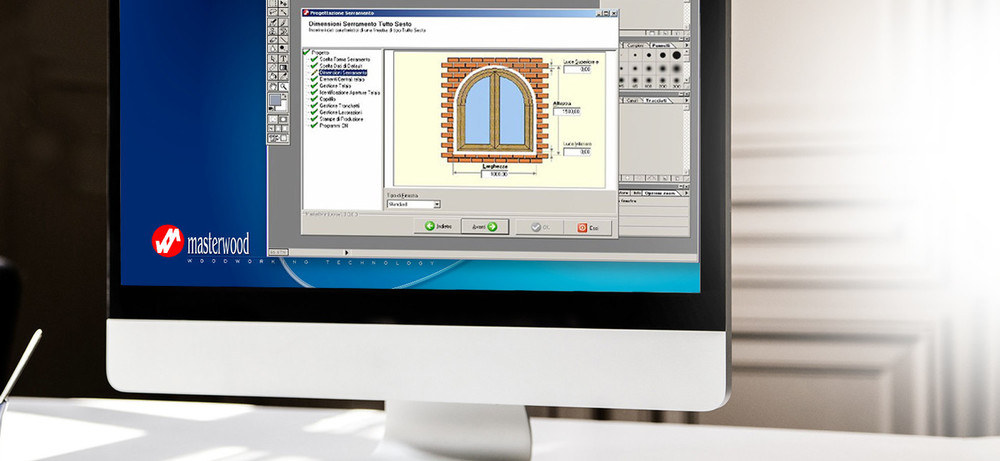1000x461 pixels.
Task: Switch to the Canali tab
Action: point(632,100)
